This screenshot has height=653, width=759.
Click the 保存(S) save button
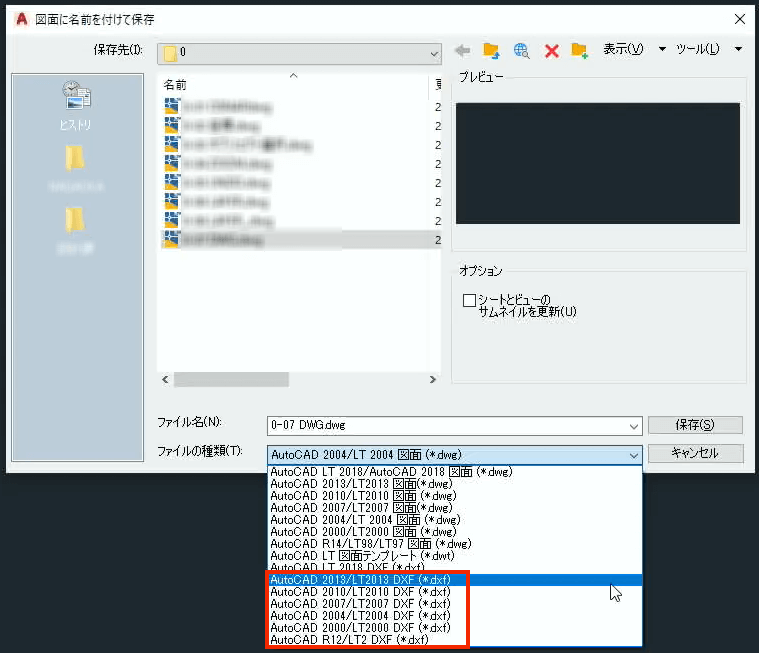pos(695,425)
